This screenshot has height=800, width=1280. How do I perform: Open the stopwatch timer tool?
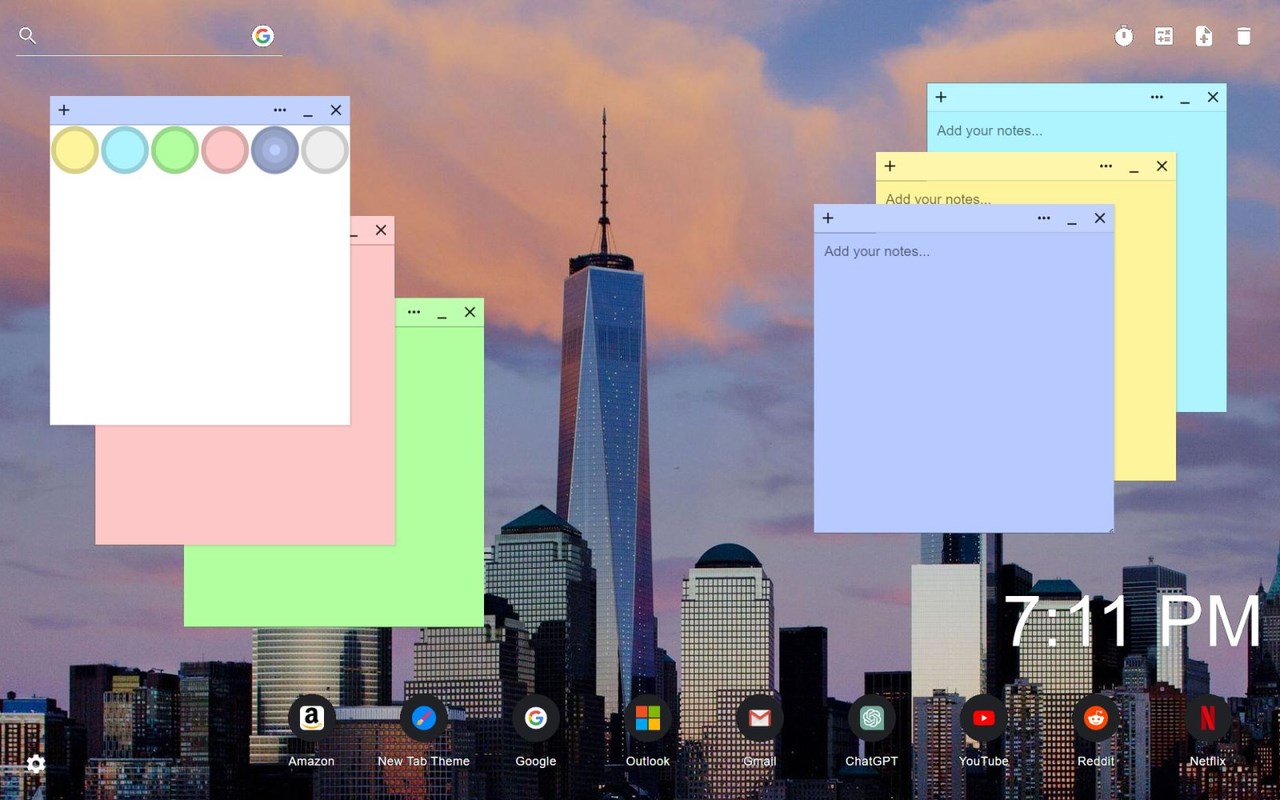(x=1124, y=36)
